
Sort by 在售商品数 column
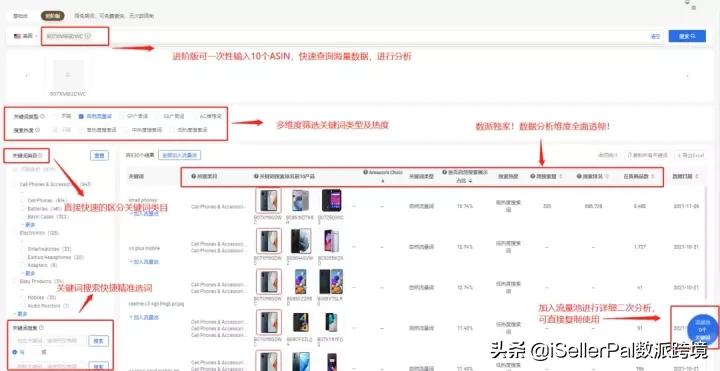coord(652,176)
